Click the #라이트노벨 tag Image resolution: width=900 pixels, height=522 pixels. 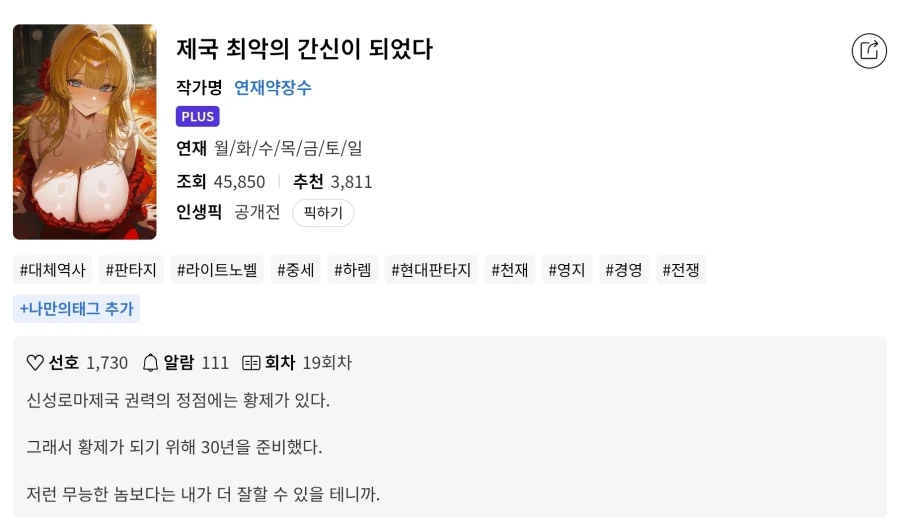217,270
